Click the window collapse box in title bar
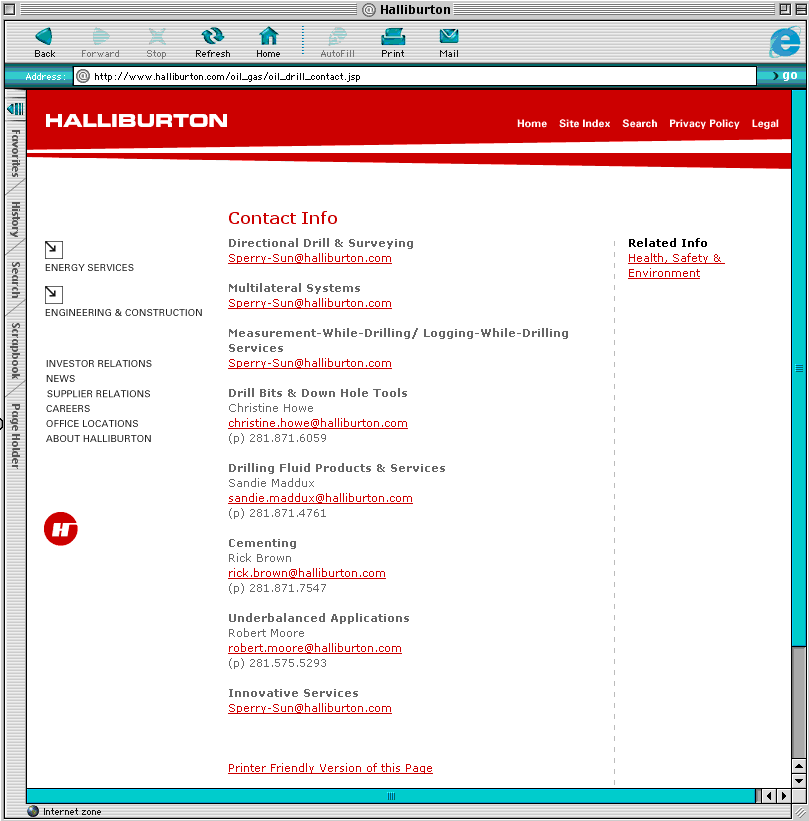Screen dimensions: 809x821 (x=801, y=9)
